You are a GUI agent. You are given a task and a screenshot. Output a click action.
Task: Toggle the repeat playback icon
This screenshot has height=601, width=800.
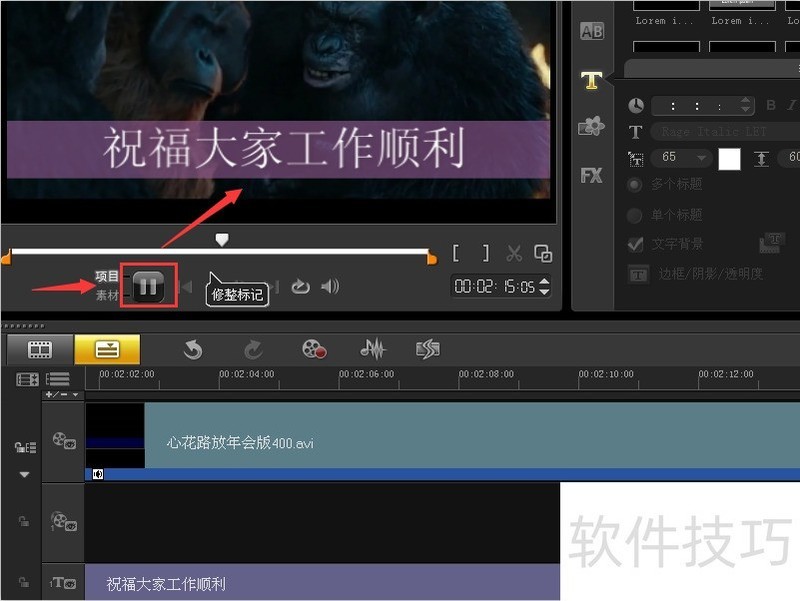tap(301, 287)
